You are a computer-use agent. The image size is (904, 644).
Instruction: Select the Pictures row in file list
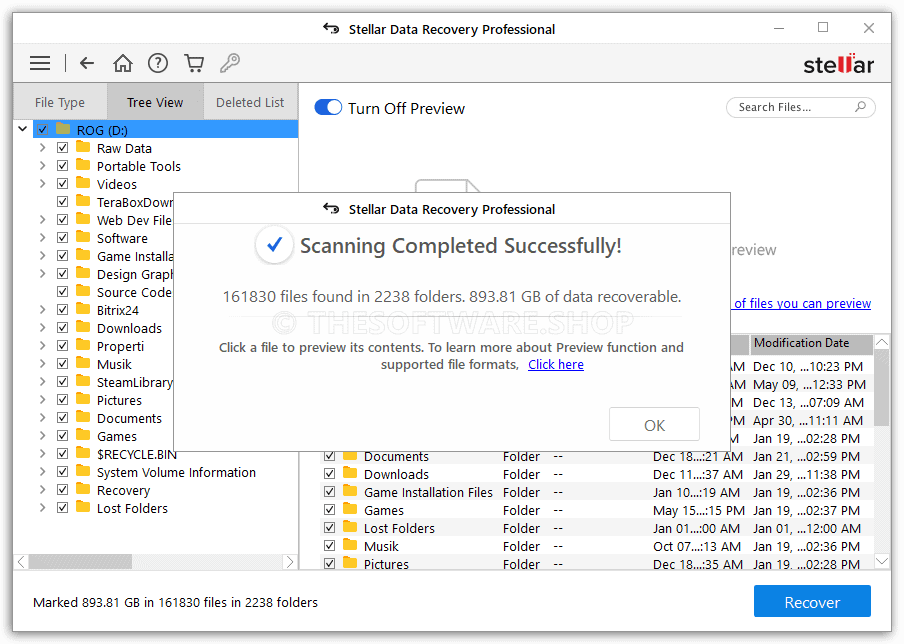[597, 563]
